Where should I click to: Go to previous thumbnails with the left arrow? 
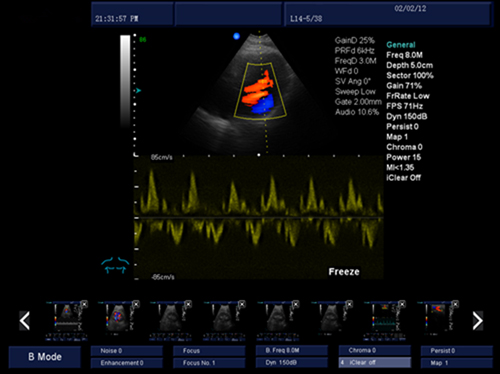(25, 321)
